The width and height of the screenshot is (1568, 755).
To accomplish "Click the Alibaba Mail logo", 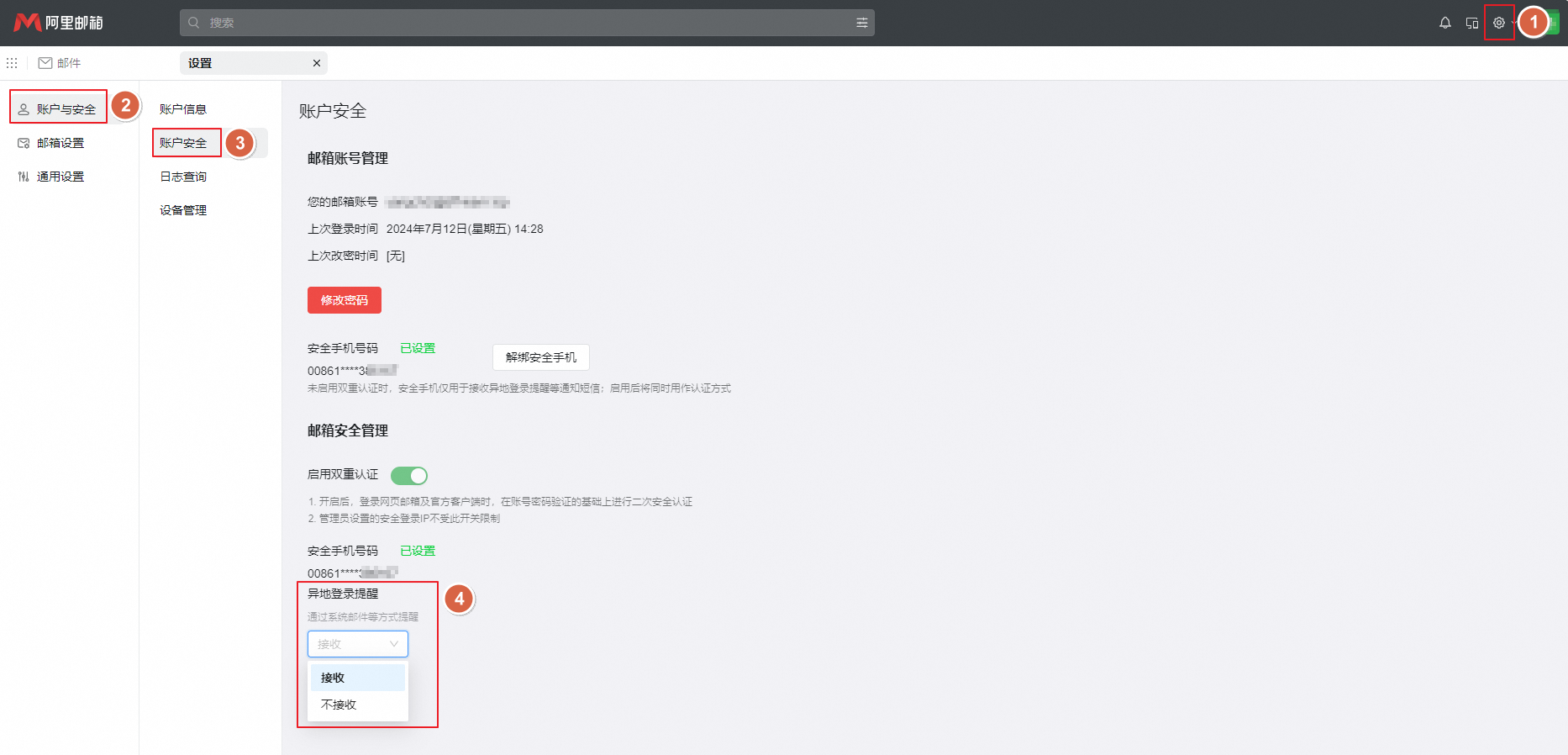I will coord(58,23).
